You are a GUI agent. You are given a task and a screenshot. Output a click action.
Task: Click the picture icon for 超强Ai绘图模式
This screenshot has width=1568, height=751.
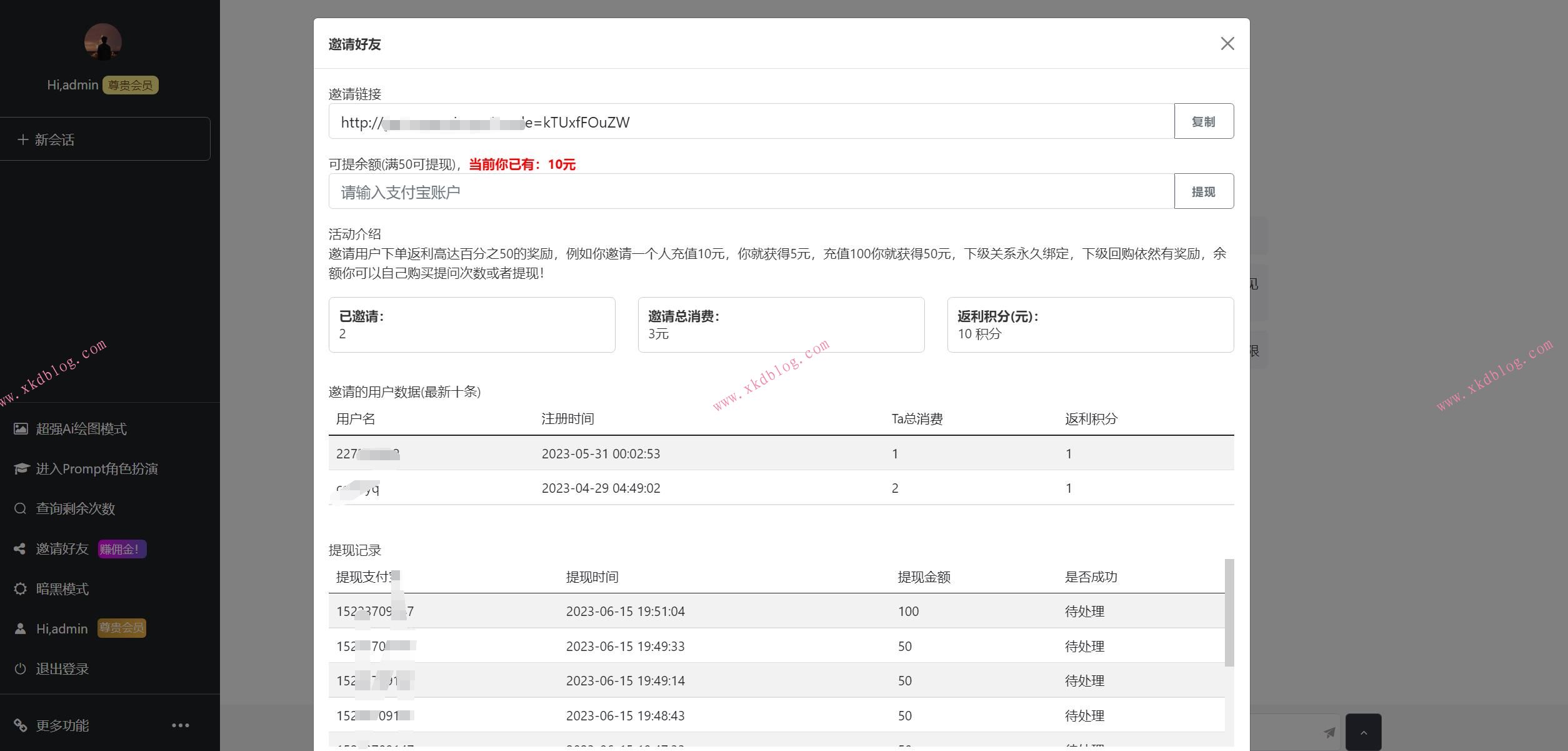click(x=21, y=428)
